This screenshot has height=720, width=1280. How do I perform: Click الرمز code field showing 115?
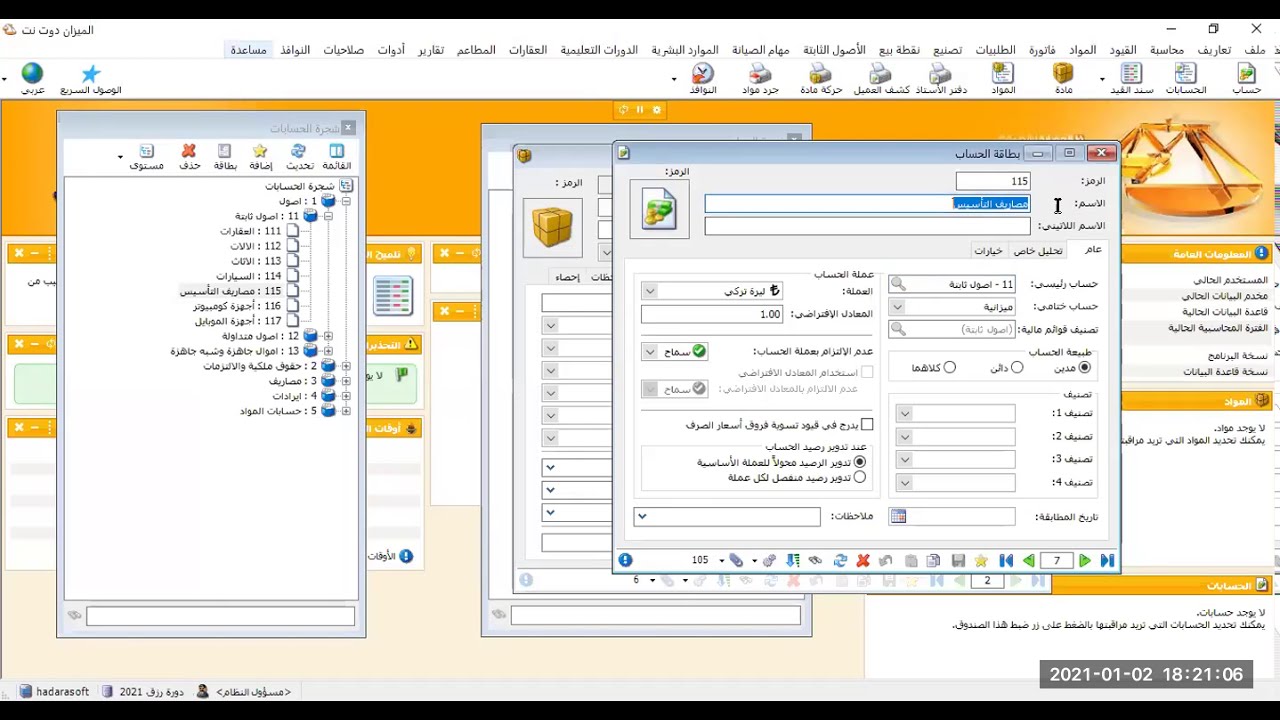993,181
